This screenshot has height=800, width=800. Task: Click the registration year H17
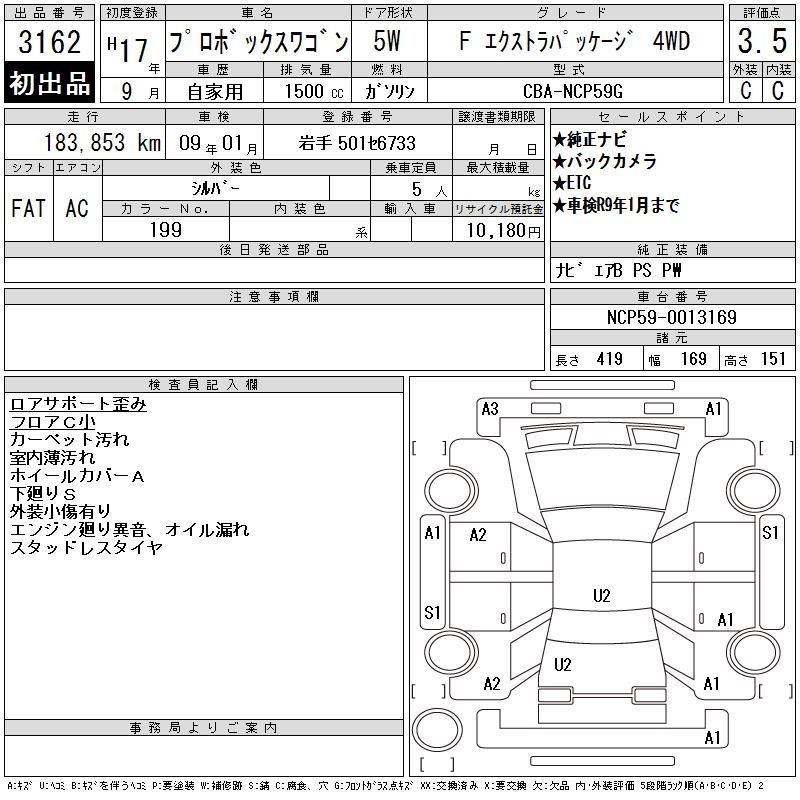coord(128,49)
